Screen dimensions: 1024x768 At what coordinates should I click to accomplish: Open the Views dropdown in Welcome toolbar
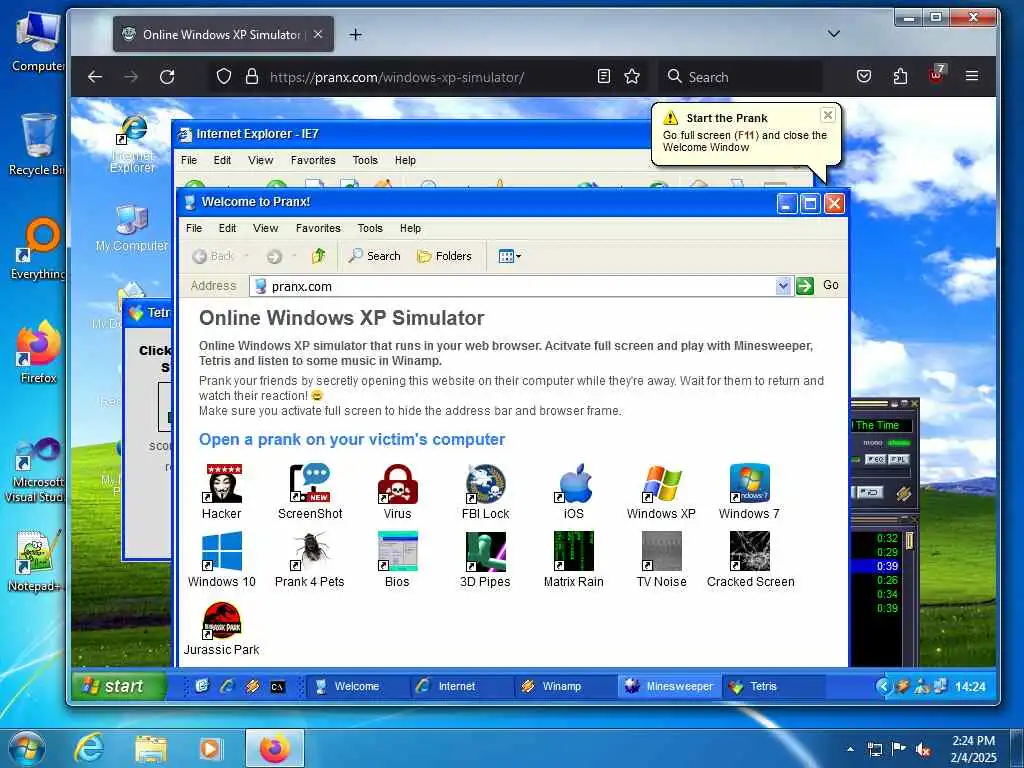tap(509, 256)
